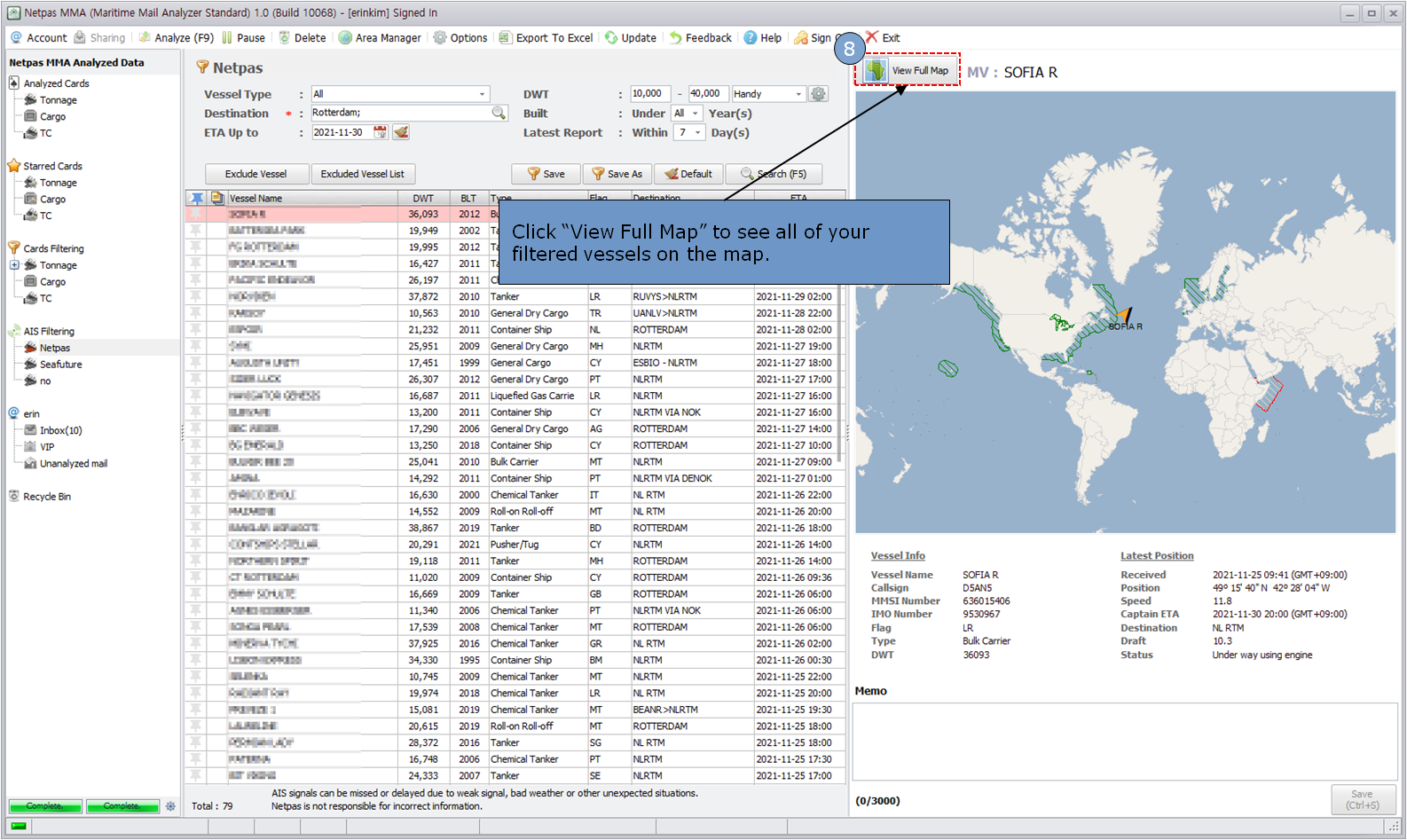This screenshot has height=840, width=1407.
Task: Select Cargo under Starred Cards
Action: click(x=52, y=200)
